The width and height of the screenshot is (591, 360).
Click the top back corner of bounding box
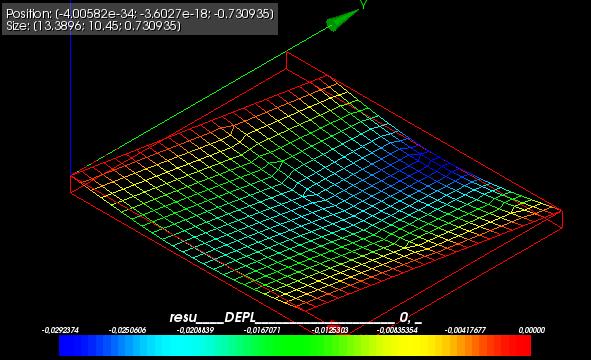pos(286,53)
